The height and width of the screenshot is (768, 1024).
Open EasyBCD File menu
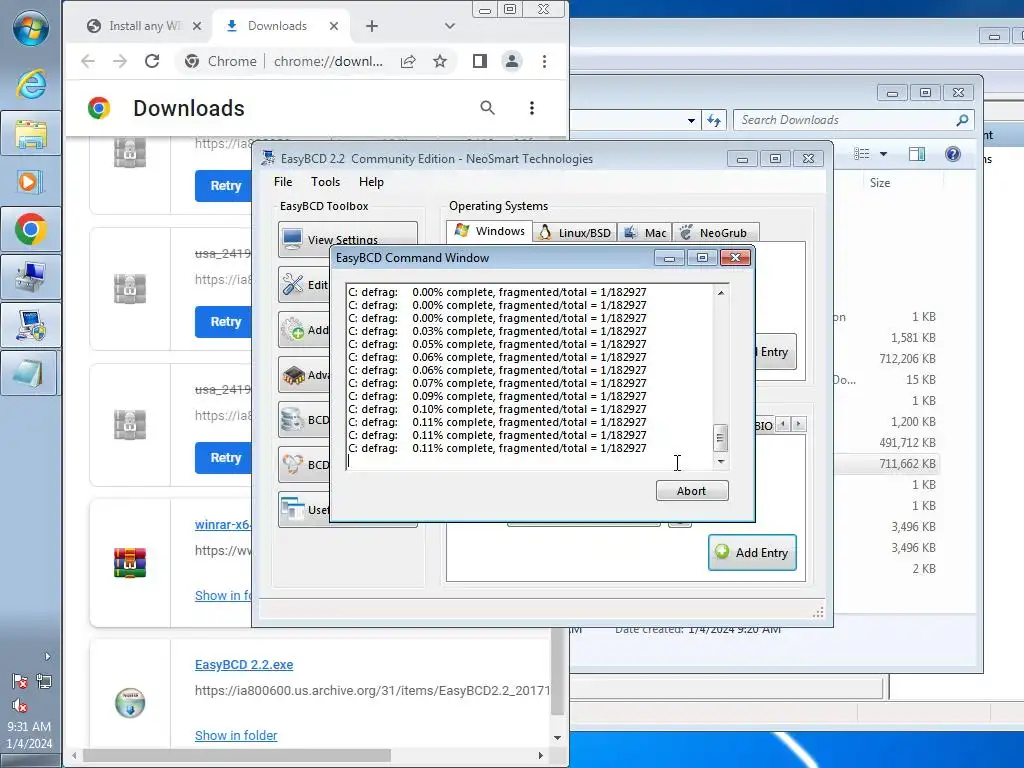283,182
